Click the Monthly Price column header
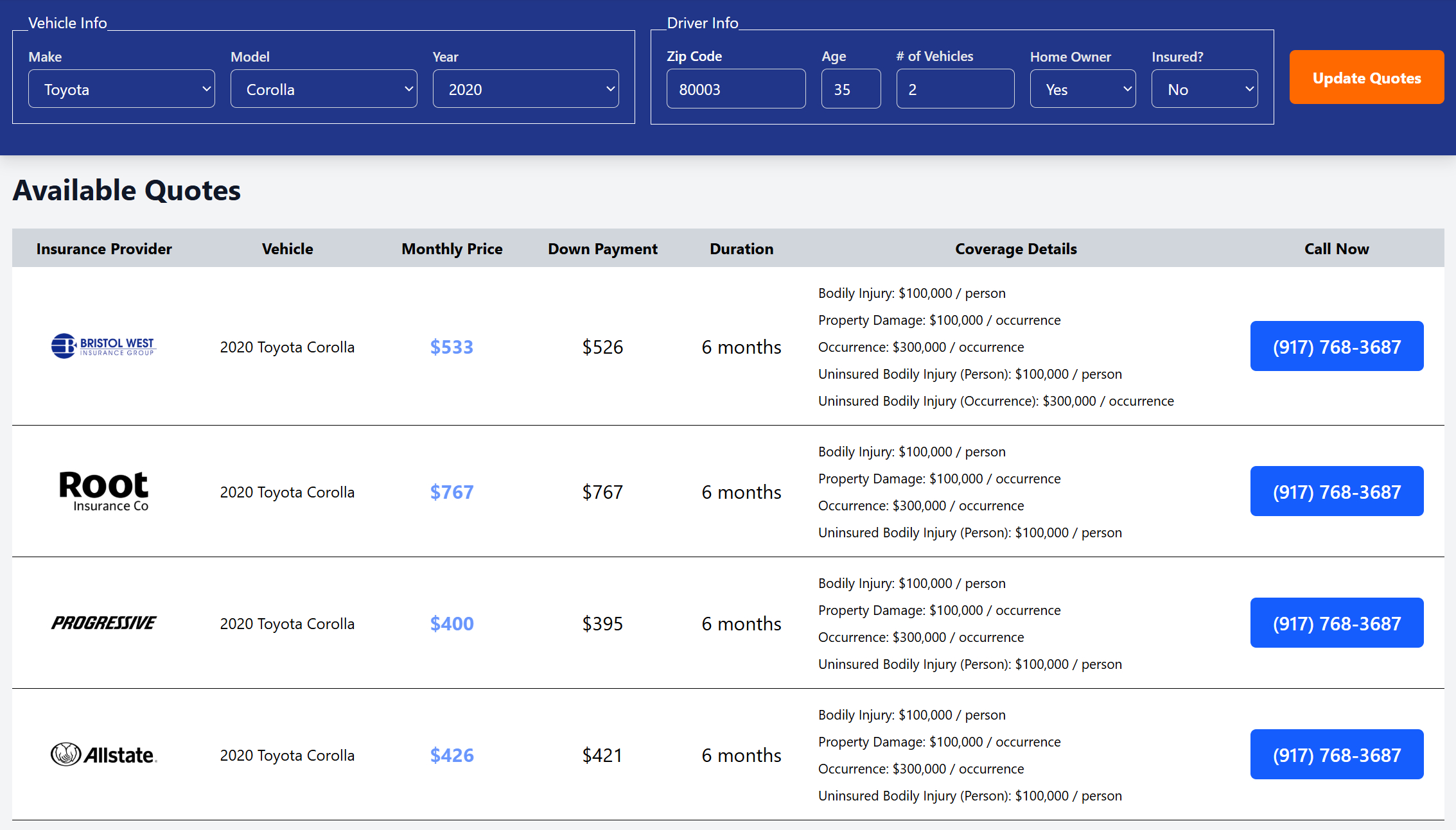This screenshot has width=1456, height=830. click(x=452, y=249)
